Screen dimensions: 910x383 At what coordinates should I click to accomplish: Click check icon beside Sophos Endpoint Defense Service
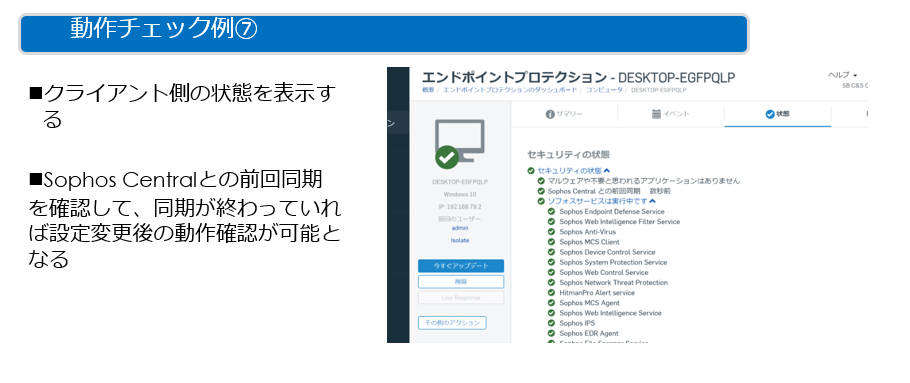coord(551,212)
